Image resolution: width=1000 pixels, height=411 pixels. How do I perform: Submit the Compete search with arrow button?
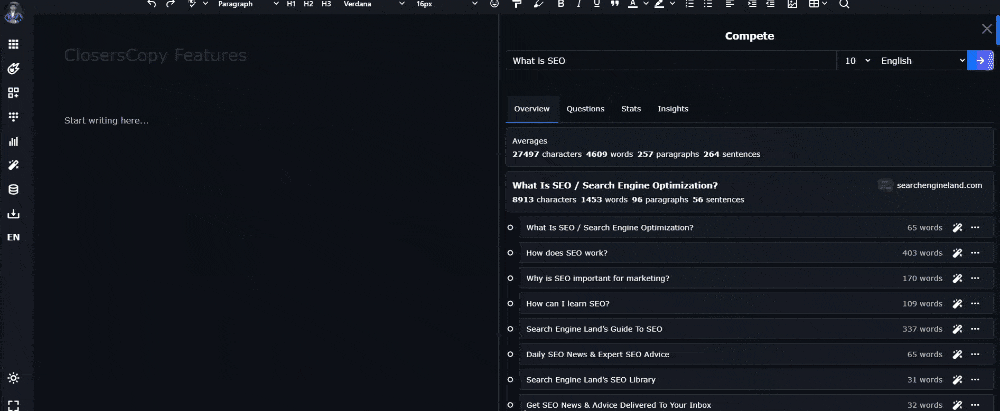click(x=980, y=61)
